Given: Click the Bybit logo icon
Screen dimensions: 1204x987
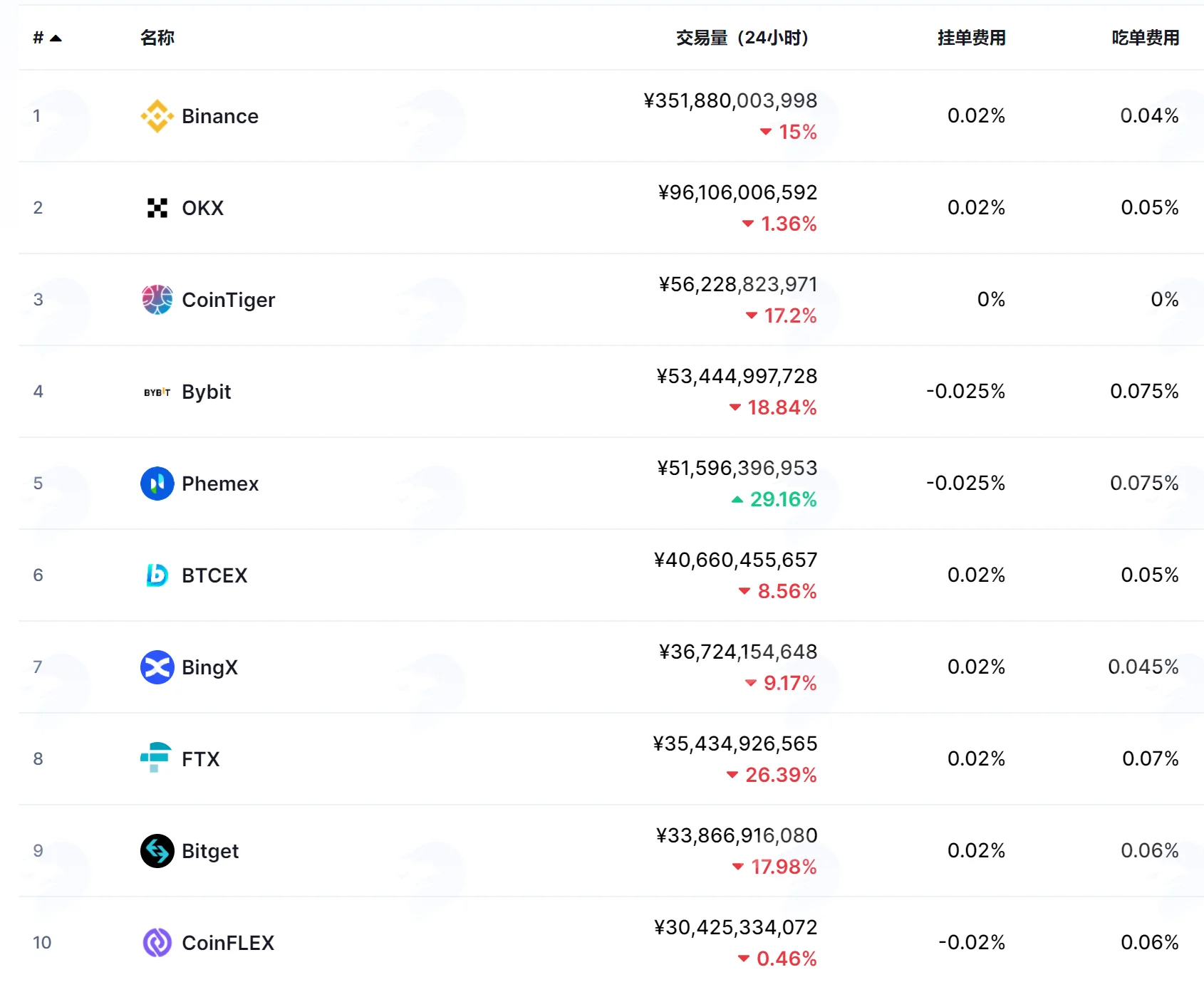Looking at the screenshot, I should pyautogui.click(x=157, y=392).
